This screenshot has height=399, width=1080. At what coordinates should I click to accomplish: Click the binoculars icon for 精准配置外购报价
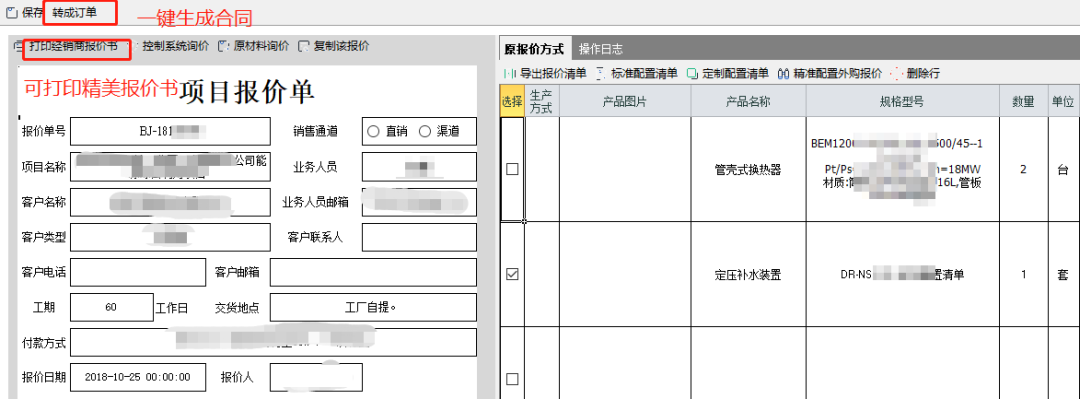tap(783, 73)
